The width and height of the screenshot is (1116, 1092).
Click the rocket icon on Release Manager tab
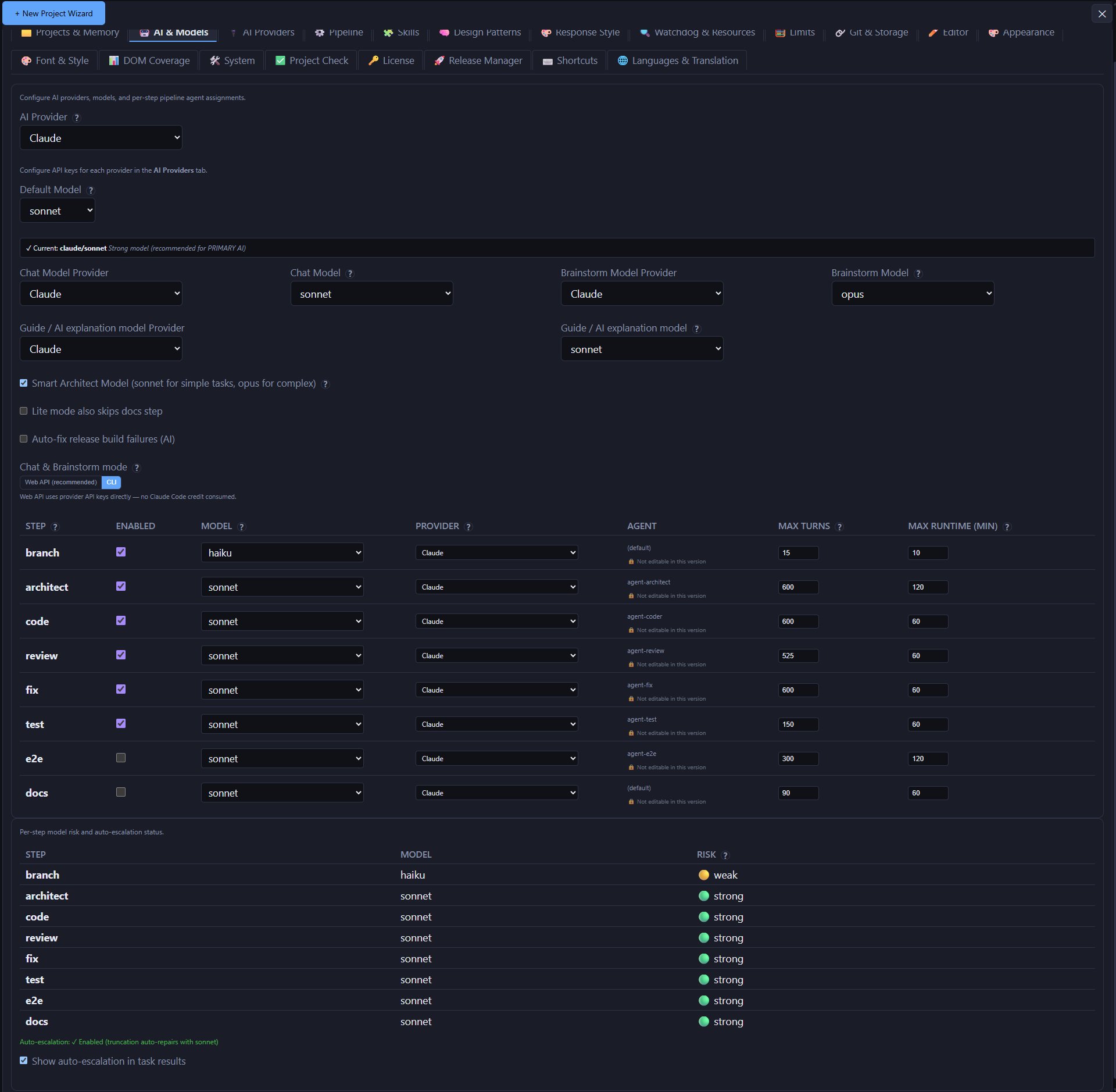[439, 60]
